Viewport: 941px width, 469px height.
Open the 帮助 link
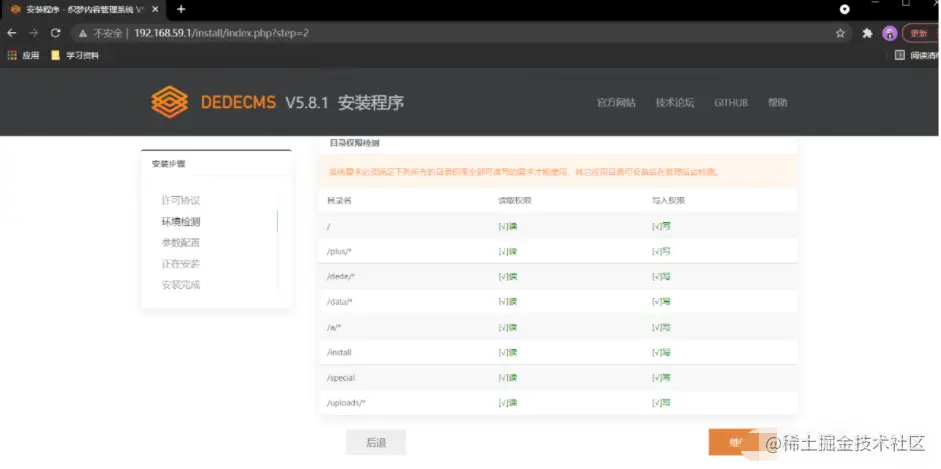pos(778,103)
